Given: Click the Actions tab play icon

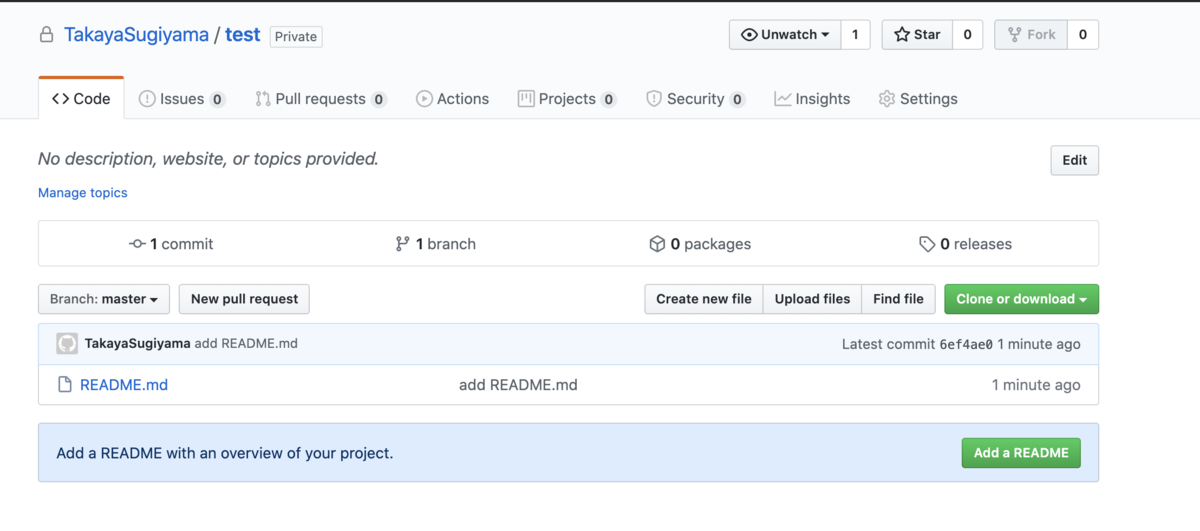Looking at the screenshot, I should (x=424, y=98).
